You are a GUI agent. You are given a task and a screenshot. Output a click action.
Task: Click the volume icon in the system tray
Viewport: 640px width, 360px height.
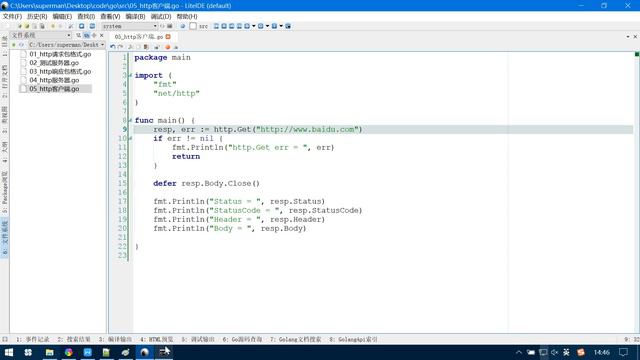click(x=554, y=352)
